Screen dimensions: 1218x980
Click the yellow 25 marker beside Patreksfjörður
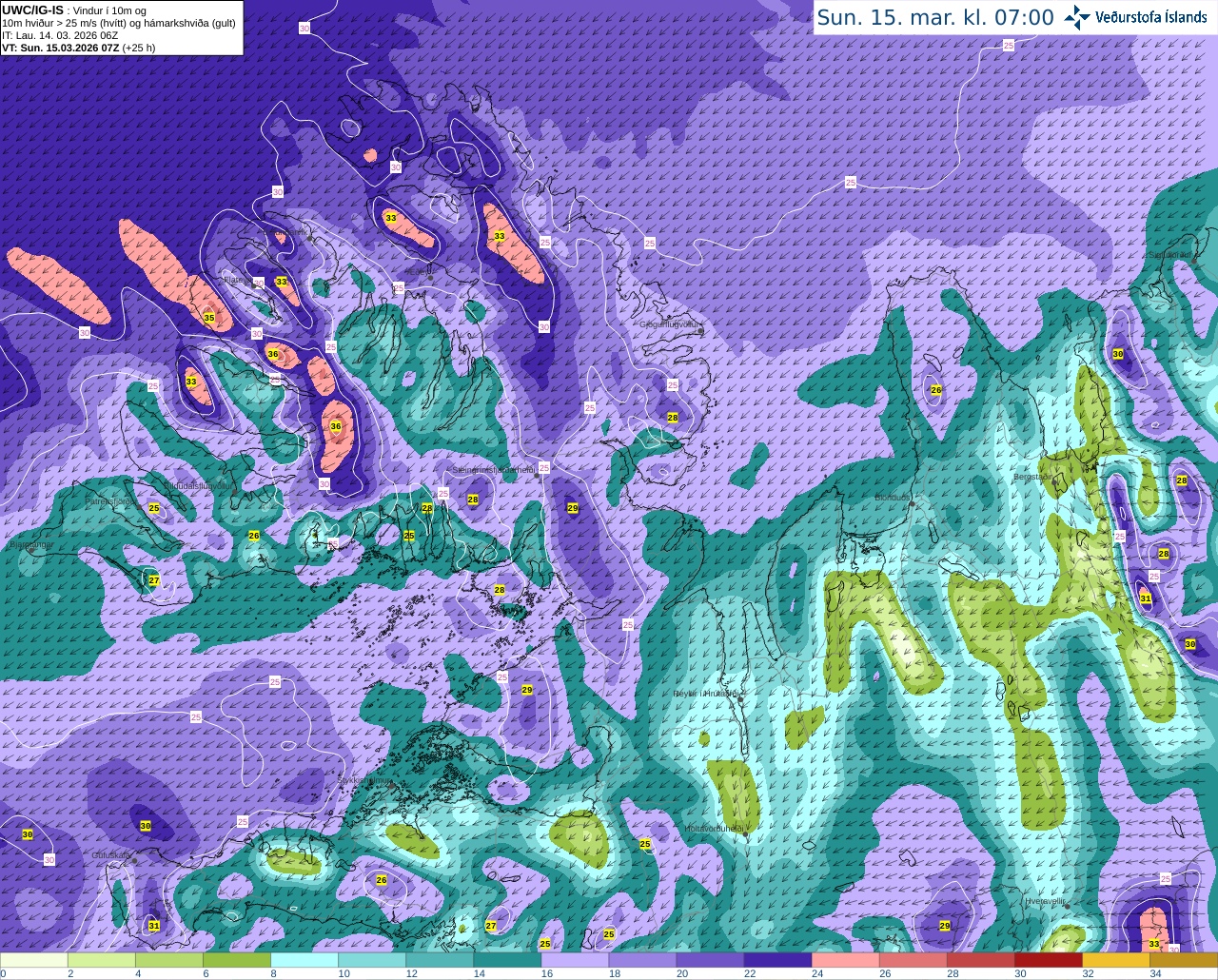coord(154,508)
